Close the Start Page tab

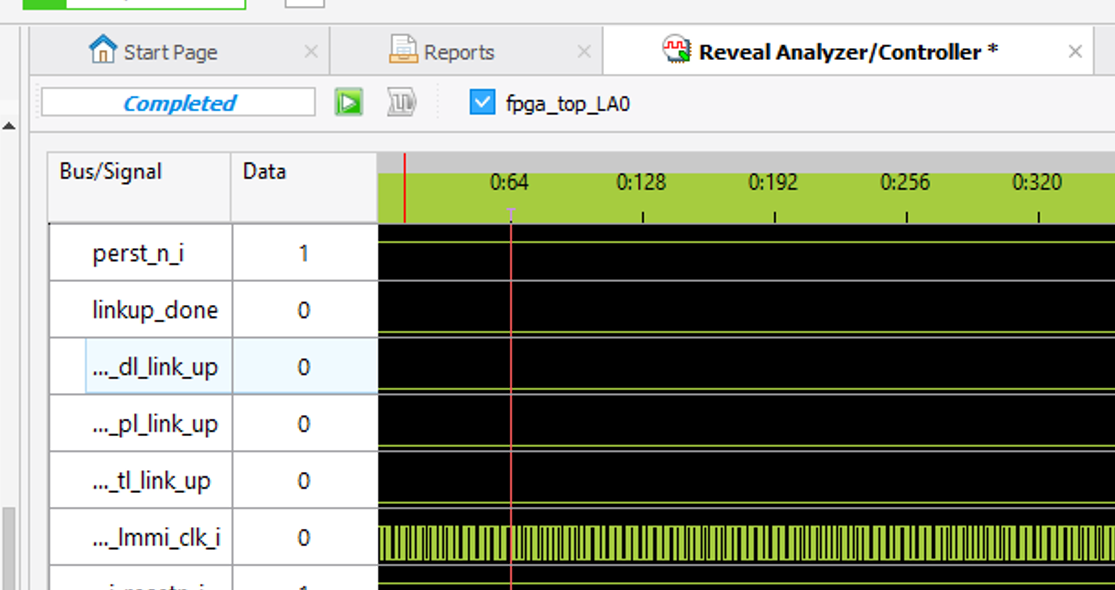point(311,52)
